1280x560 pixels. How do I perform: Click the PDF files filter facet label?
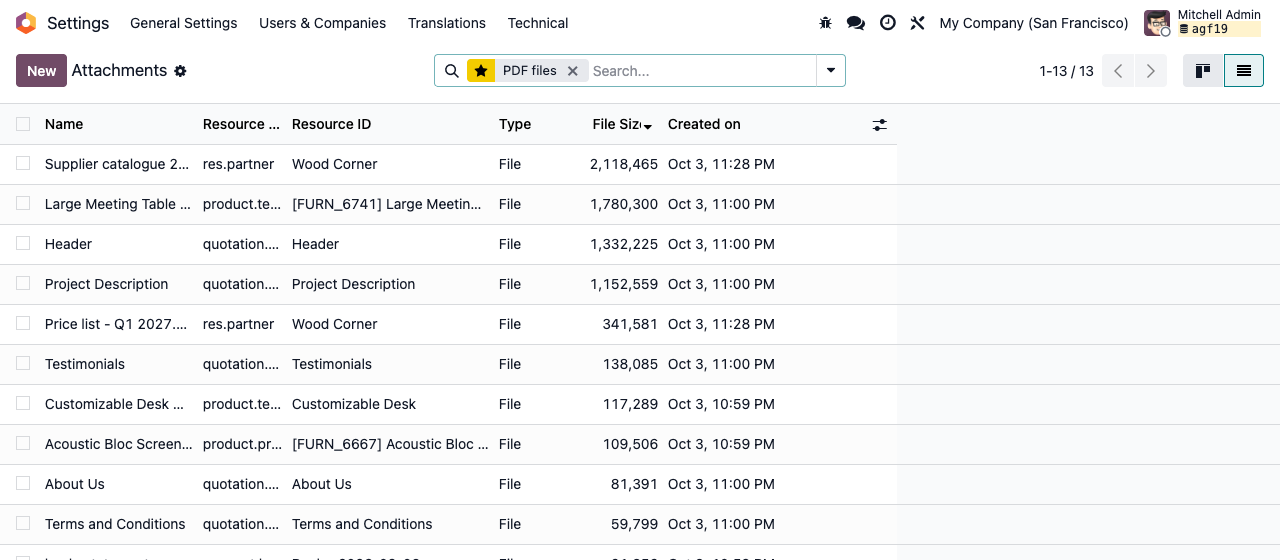pos(530,71)
